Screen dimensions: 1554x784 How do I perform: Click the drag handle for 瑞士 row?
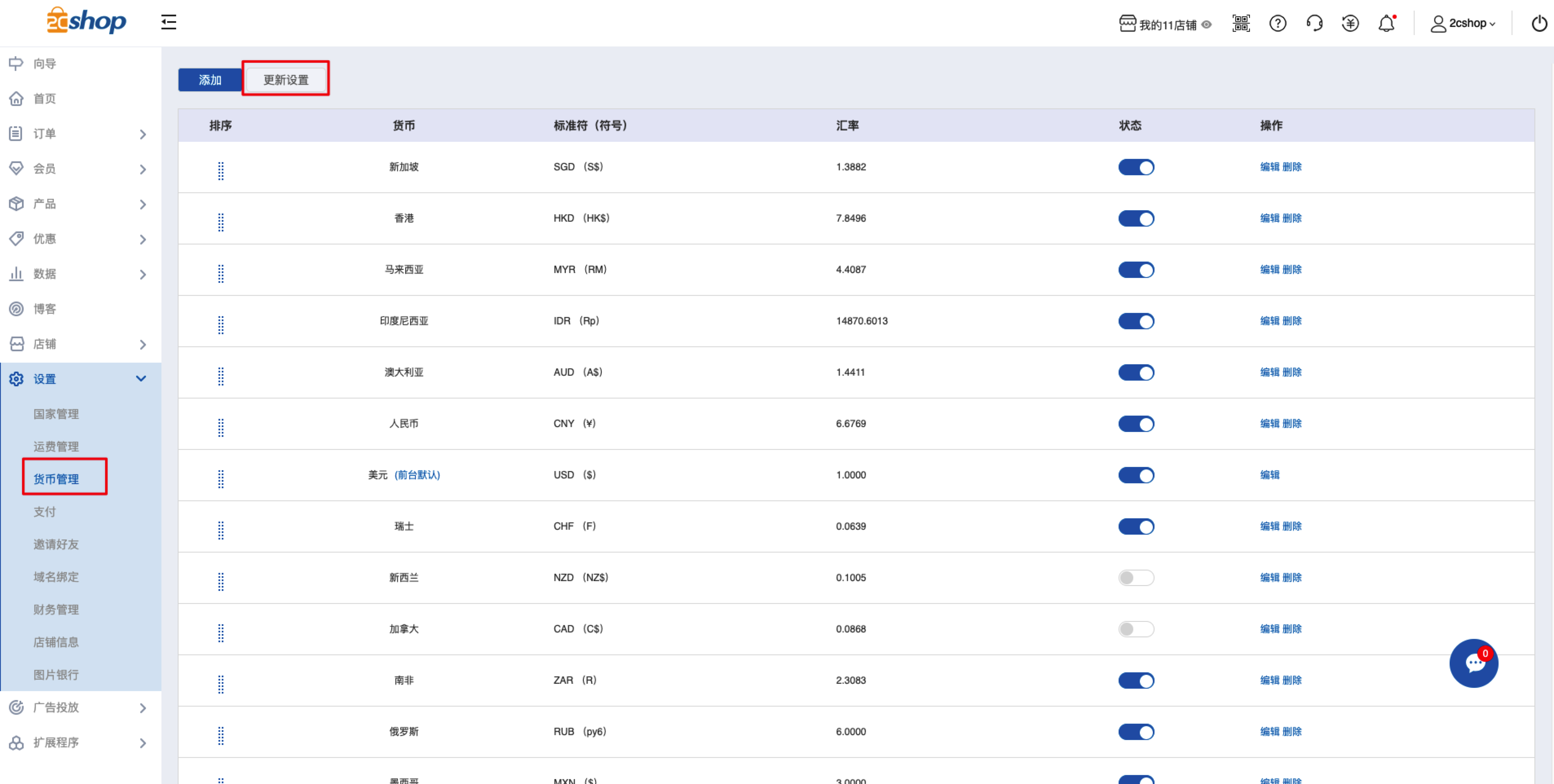coord(221,530)
